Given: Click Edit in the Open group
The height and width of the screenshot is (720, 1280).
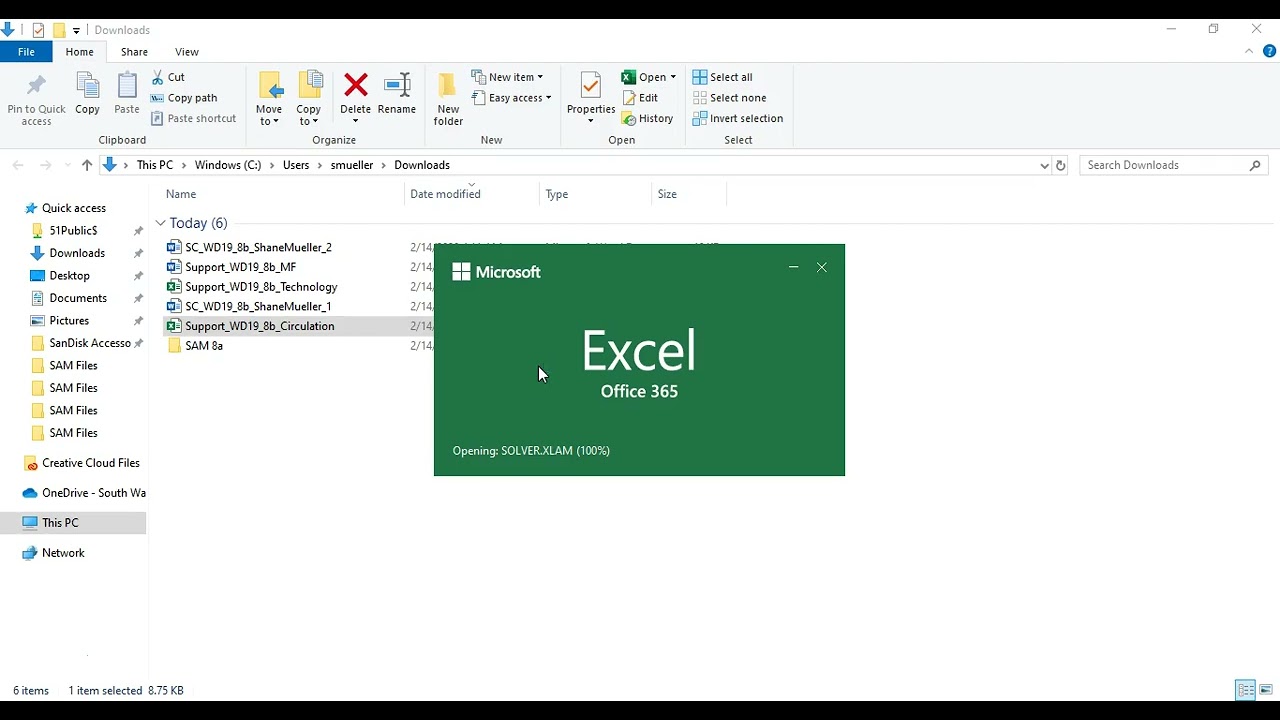Looking at the screenshot, I should coord(640,98).
